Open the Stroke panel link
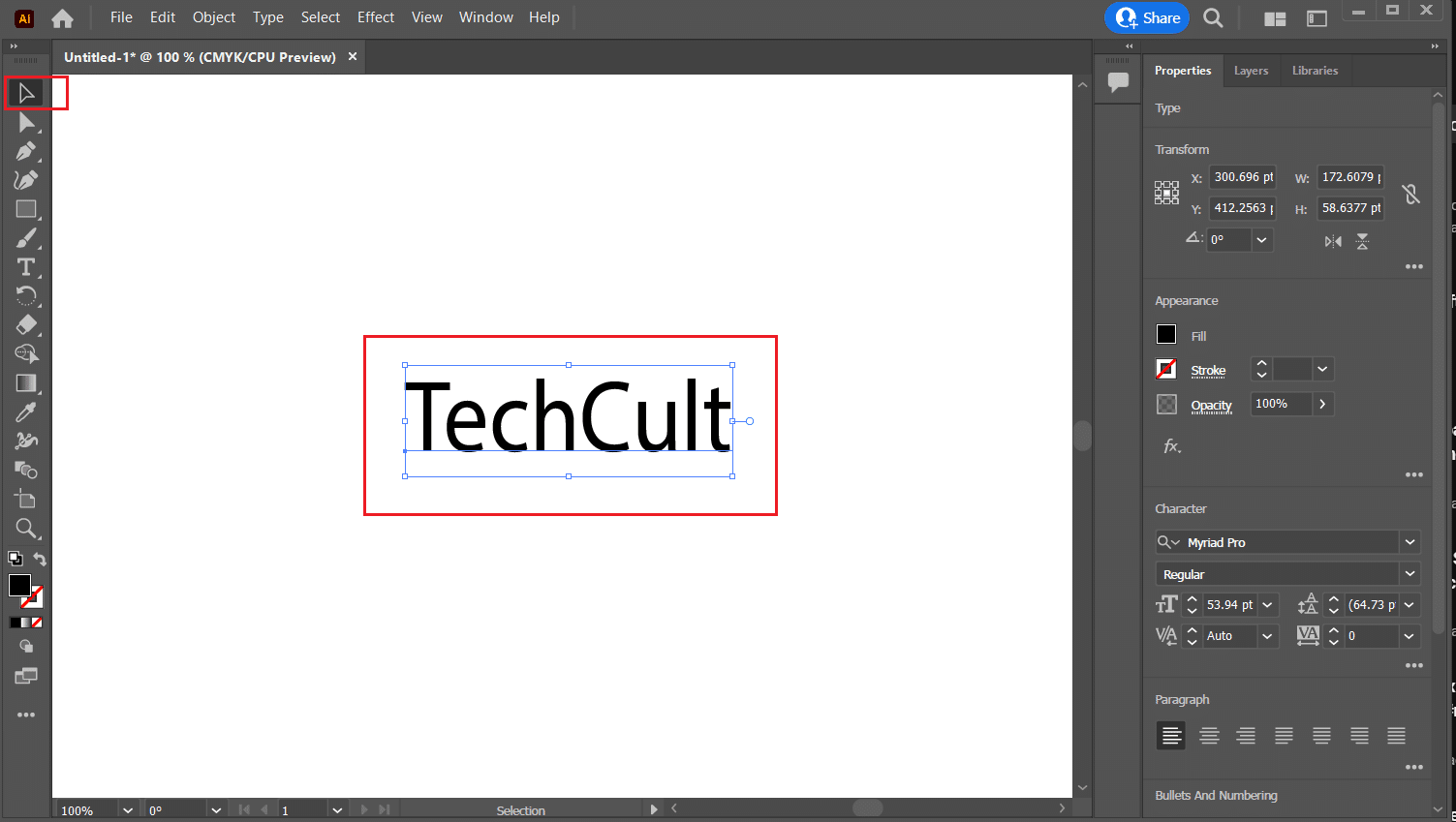Image resolution: width=1456 pixels, height=822 pixels. click(1208, 371)
